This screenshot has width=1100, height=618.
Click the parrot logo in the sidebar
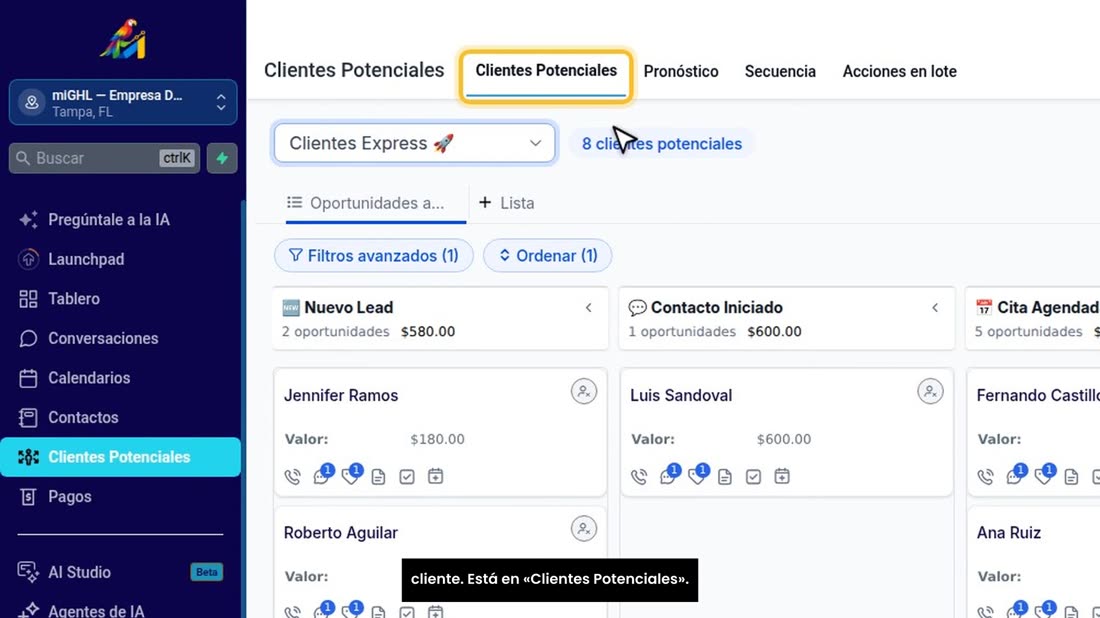123,39
